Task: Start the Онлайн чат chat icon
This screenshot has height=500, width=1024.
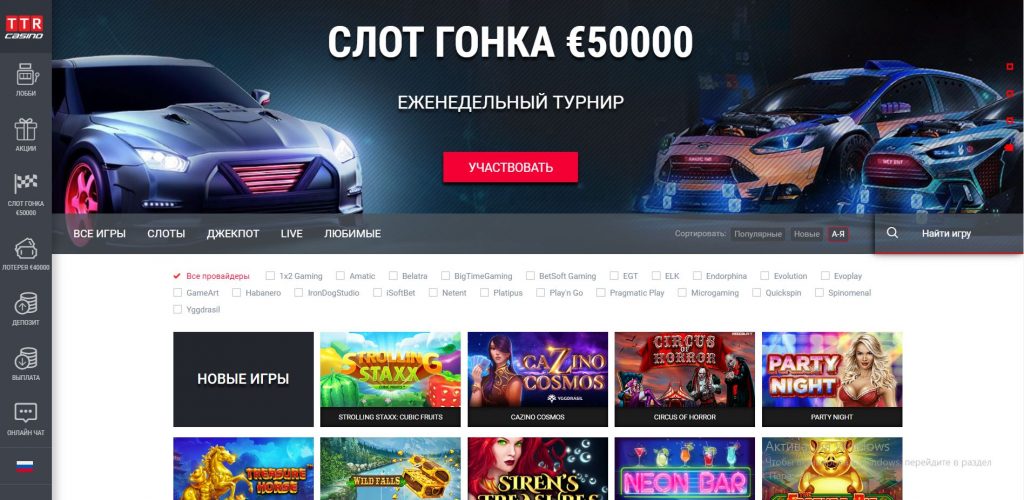Action: 26,413
